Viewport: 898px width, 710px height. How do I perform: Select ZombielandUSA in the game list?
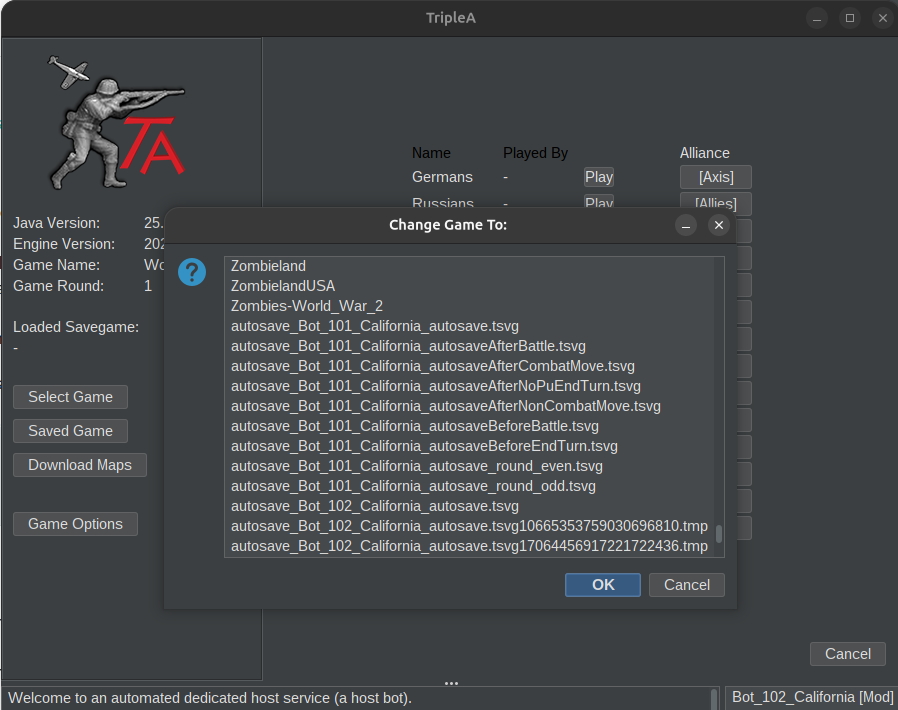pyautogui.click(x=470, y=286)
